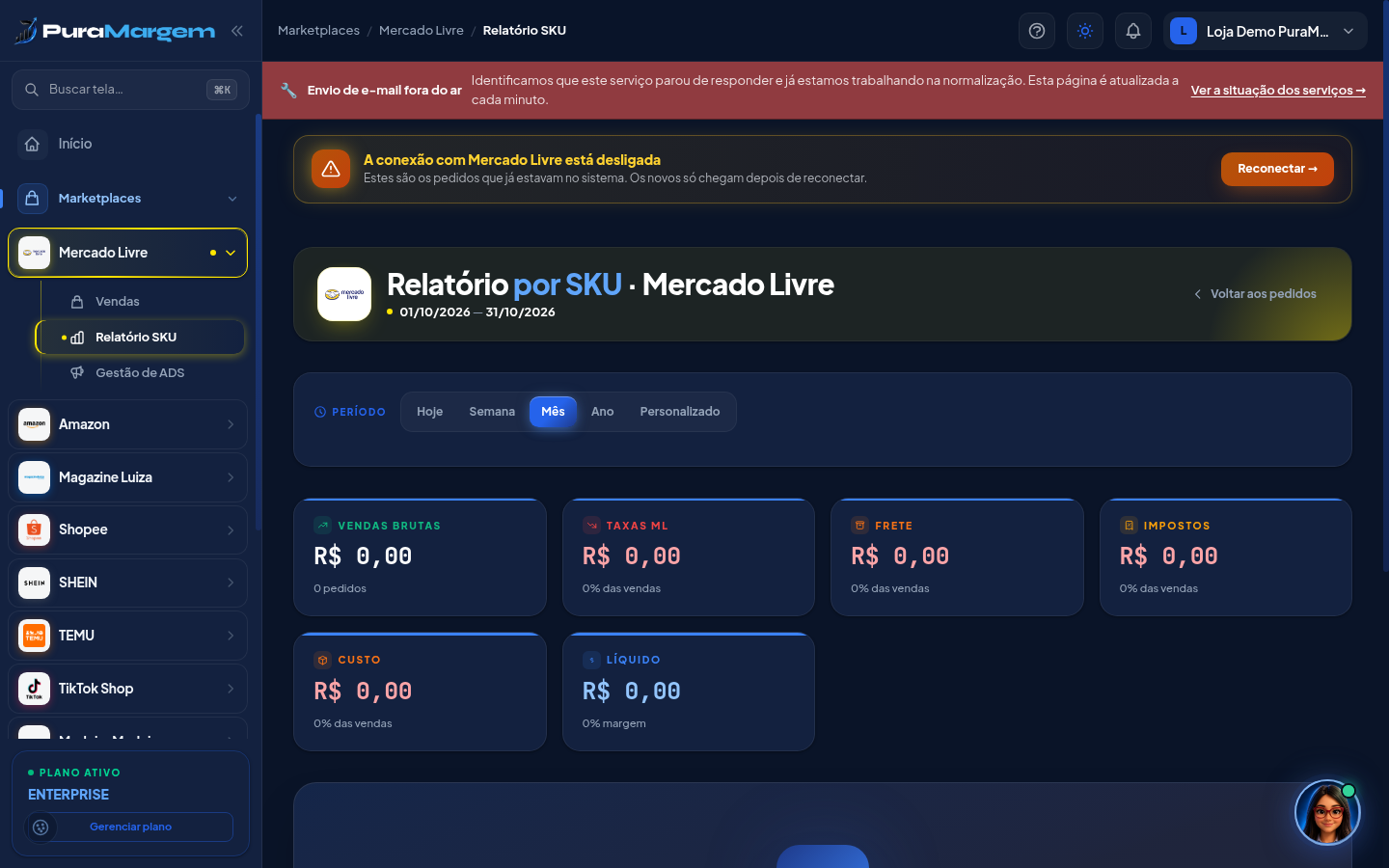This screenshot has width=1389, height=868.
Task: Expand the Magazine Luiza marketplace
Action: (x=127, y=477)
